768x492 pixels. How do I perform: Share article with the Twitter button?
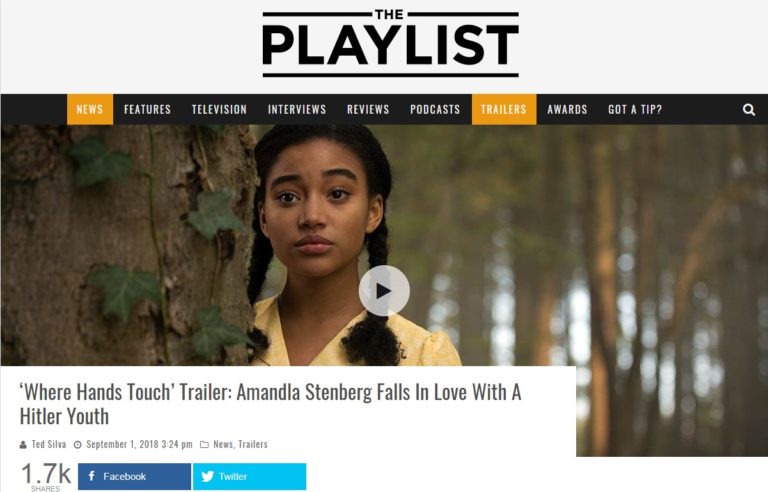(x=249, y=476)
